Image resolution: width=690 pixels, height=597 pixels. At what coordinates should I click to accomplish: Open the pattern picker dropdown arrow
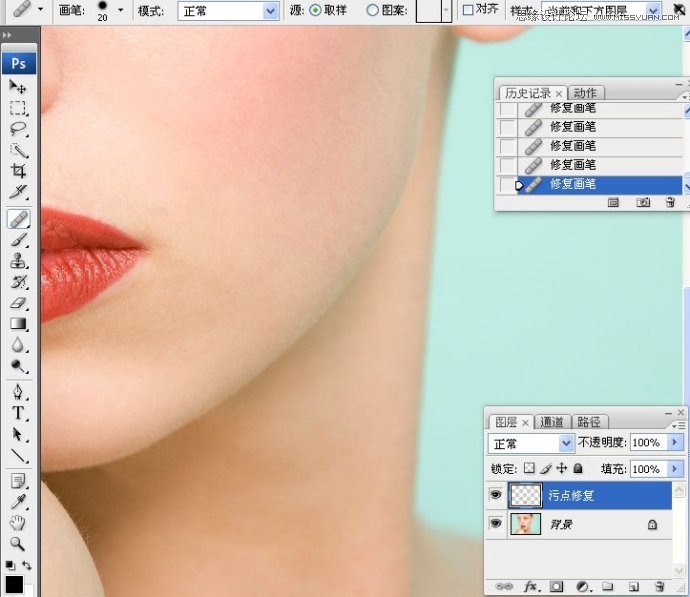pos(447,11)
